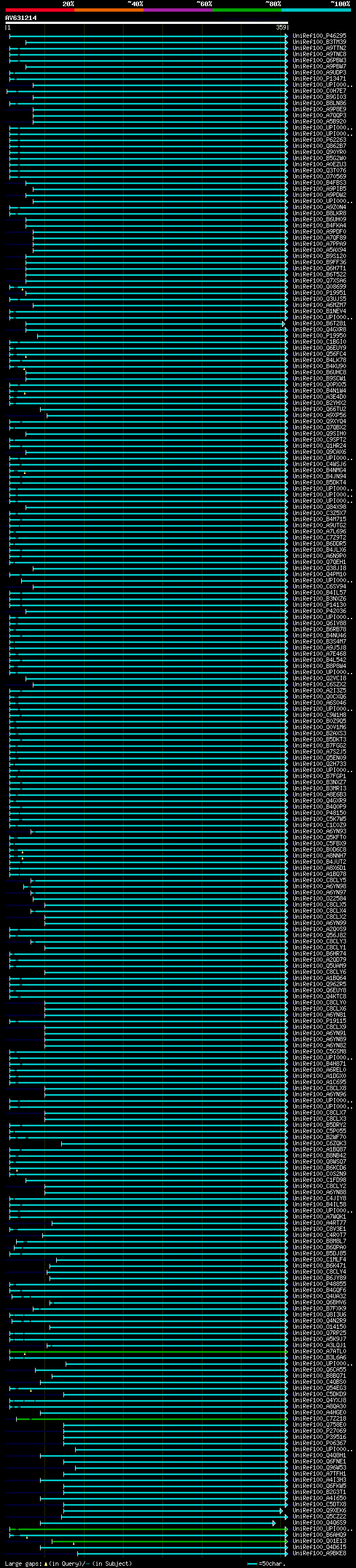Click hit label UniRef100_Q962R5
This screenshot has height=1568, width=356.
[x=319, y=985]
